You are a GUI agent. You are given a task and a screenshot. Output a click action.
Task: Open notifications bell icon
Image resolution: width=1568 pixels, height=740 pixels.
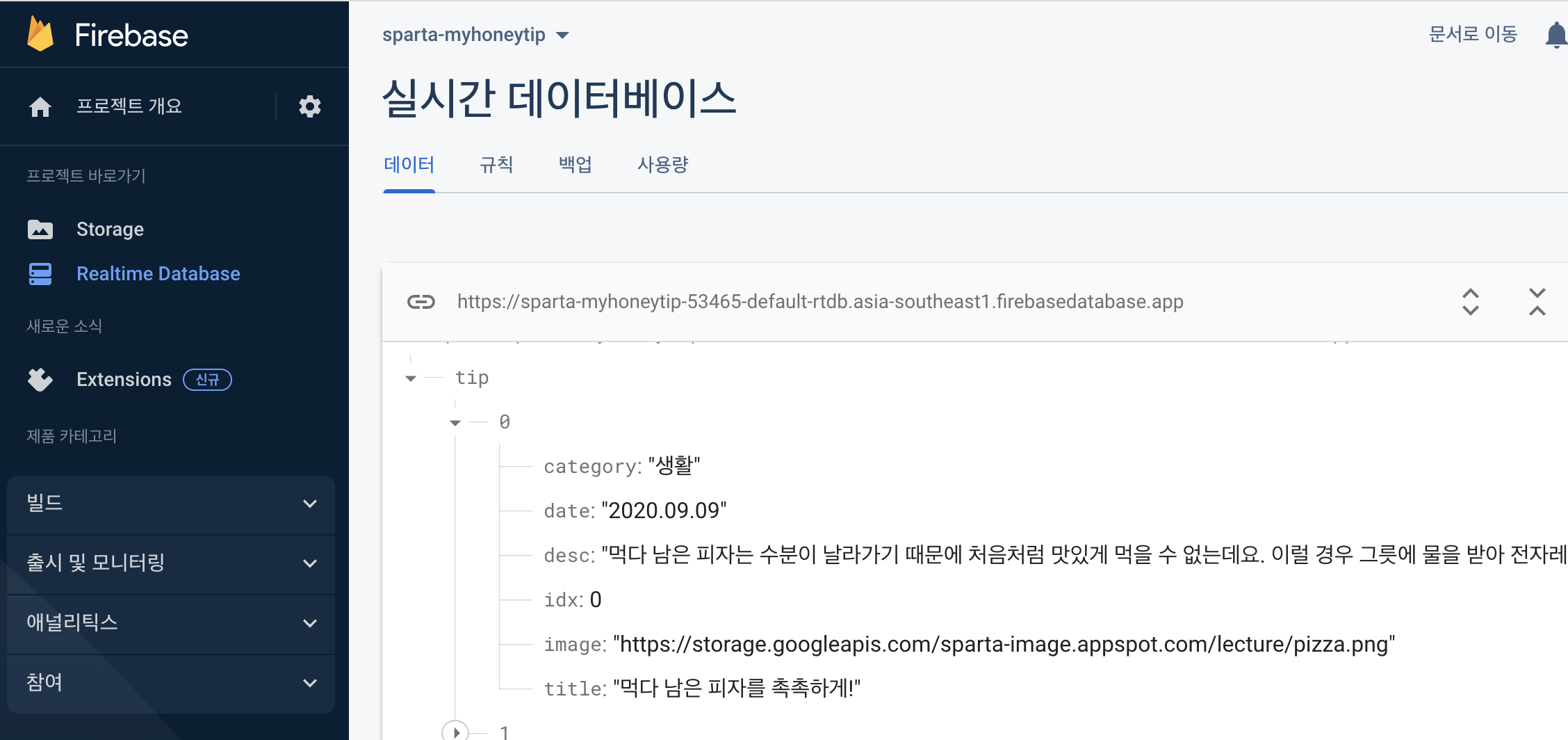point(1555,34)
